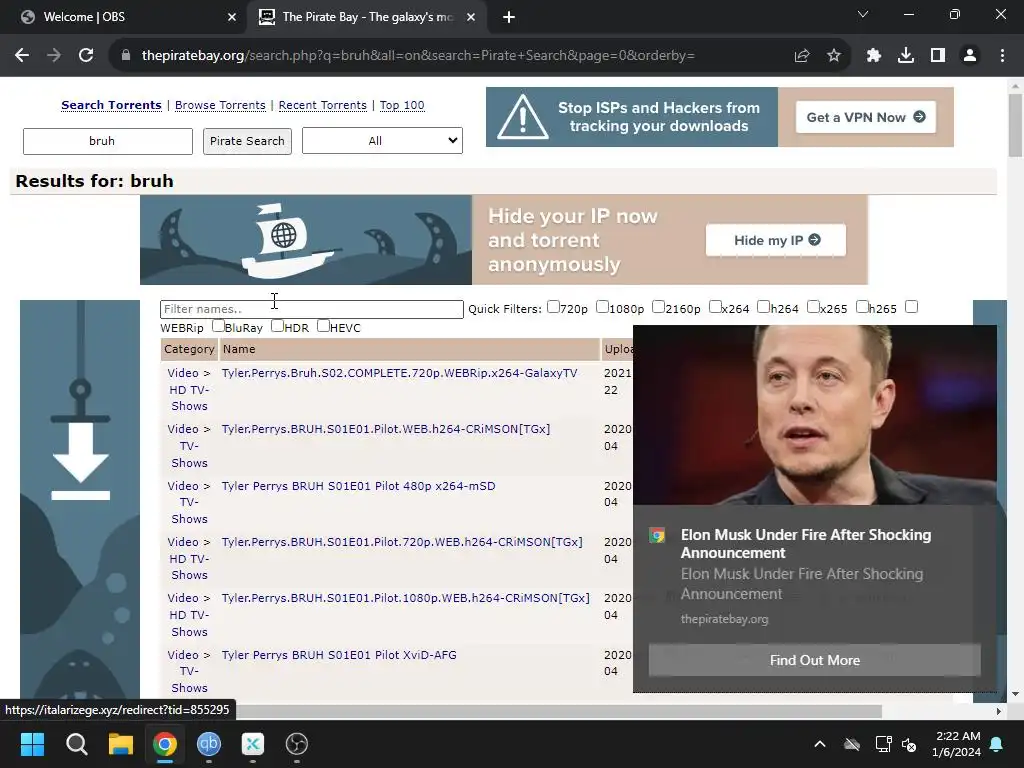Click the pirate ship banner image
The image size is (1024, 768).
pos(306,240)
